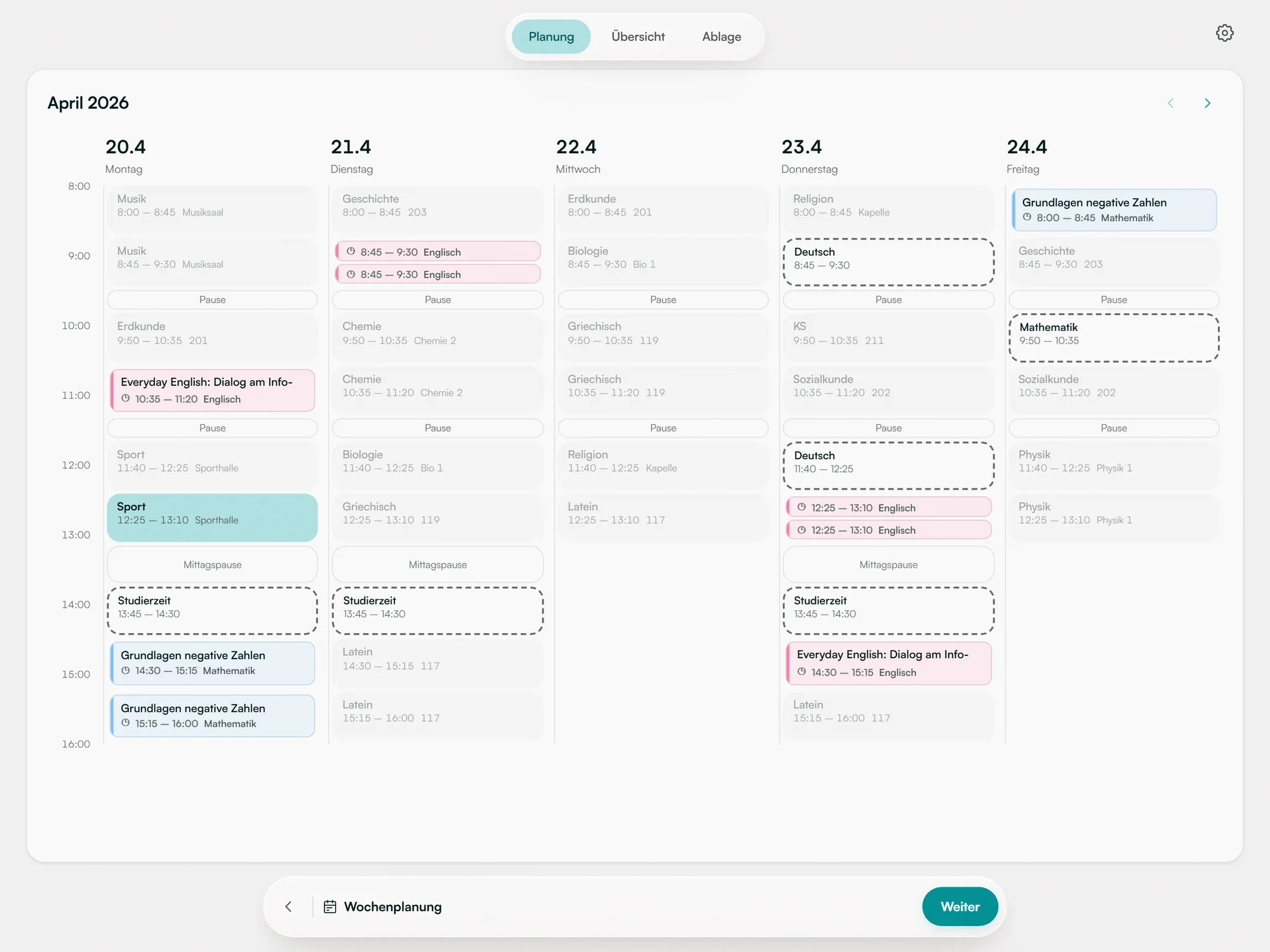
Task: Click back arrow beside Wochenplanung
Action: (288, 906)
